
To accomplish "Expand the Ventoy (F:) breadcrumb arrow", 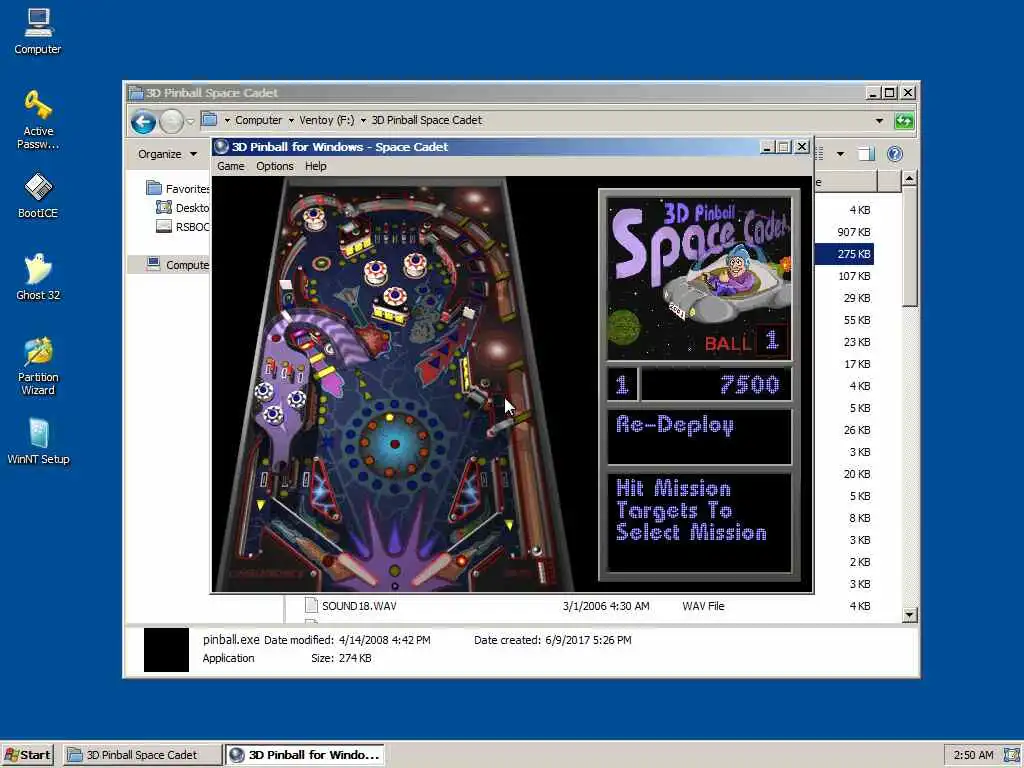I will coord(291,120).
